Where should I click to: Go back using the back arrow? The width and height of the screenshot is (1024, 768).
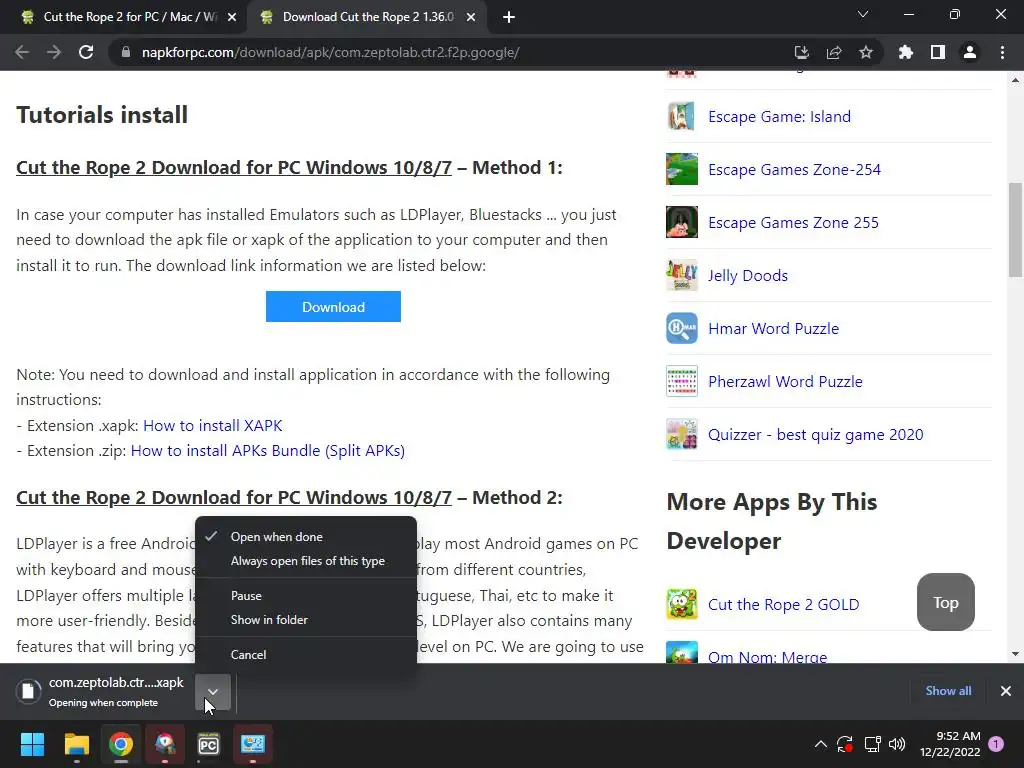[22, 52]
